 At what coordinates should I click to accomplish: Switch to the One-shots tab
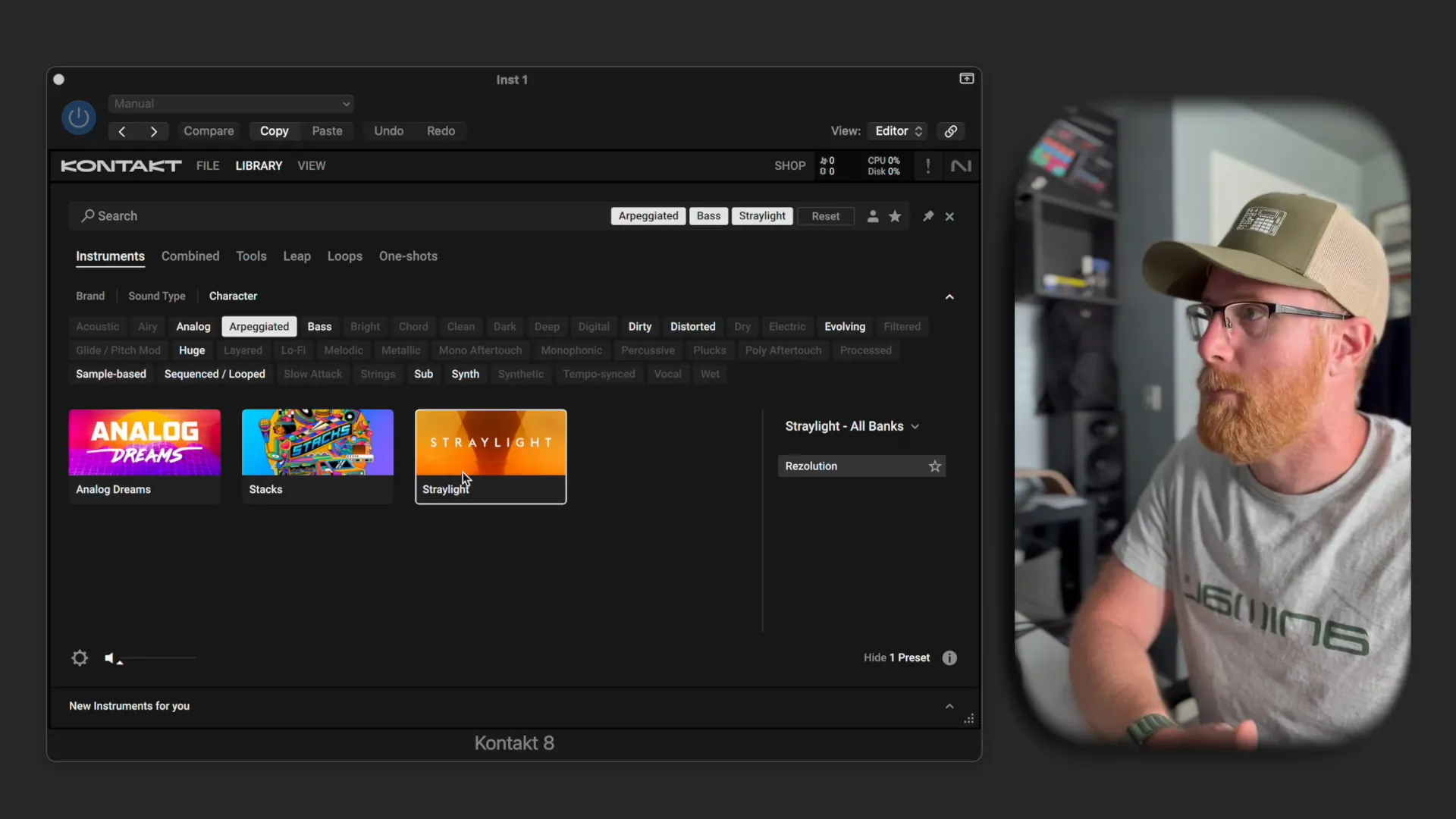(x=408, y=256)
